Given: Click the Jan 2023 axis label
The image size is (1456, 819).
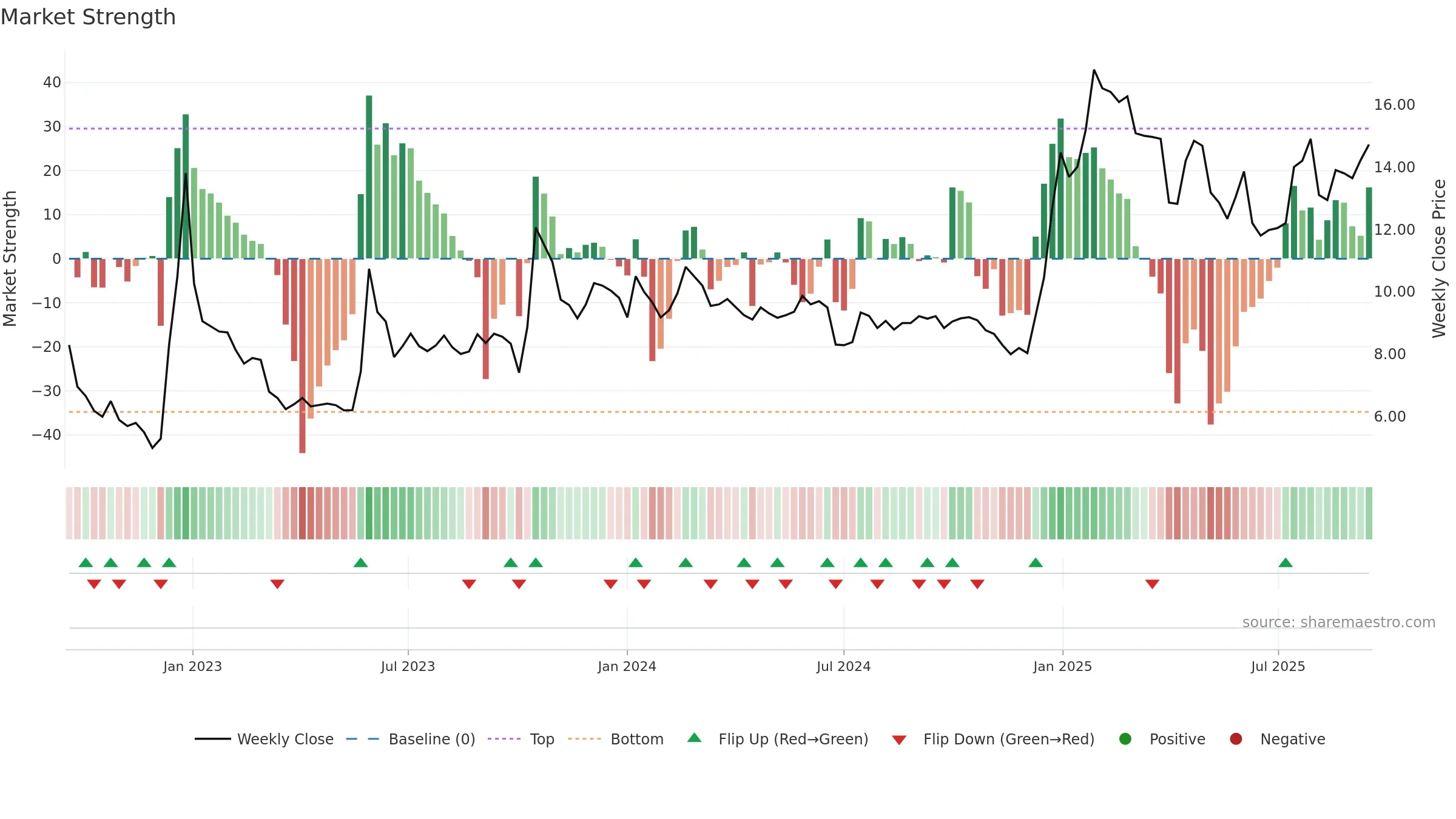Looking at the screenshot, I should pyautogui.click(x=192, y=666).
